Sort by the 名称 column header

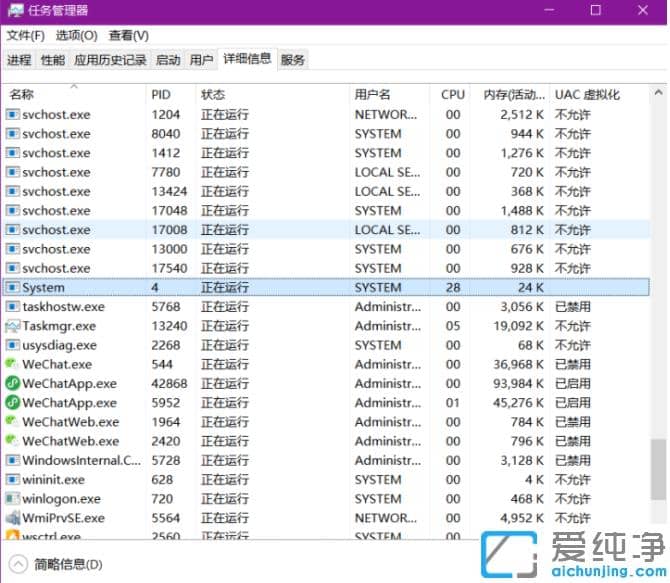(x=75, y=94)
